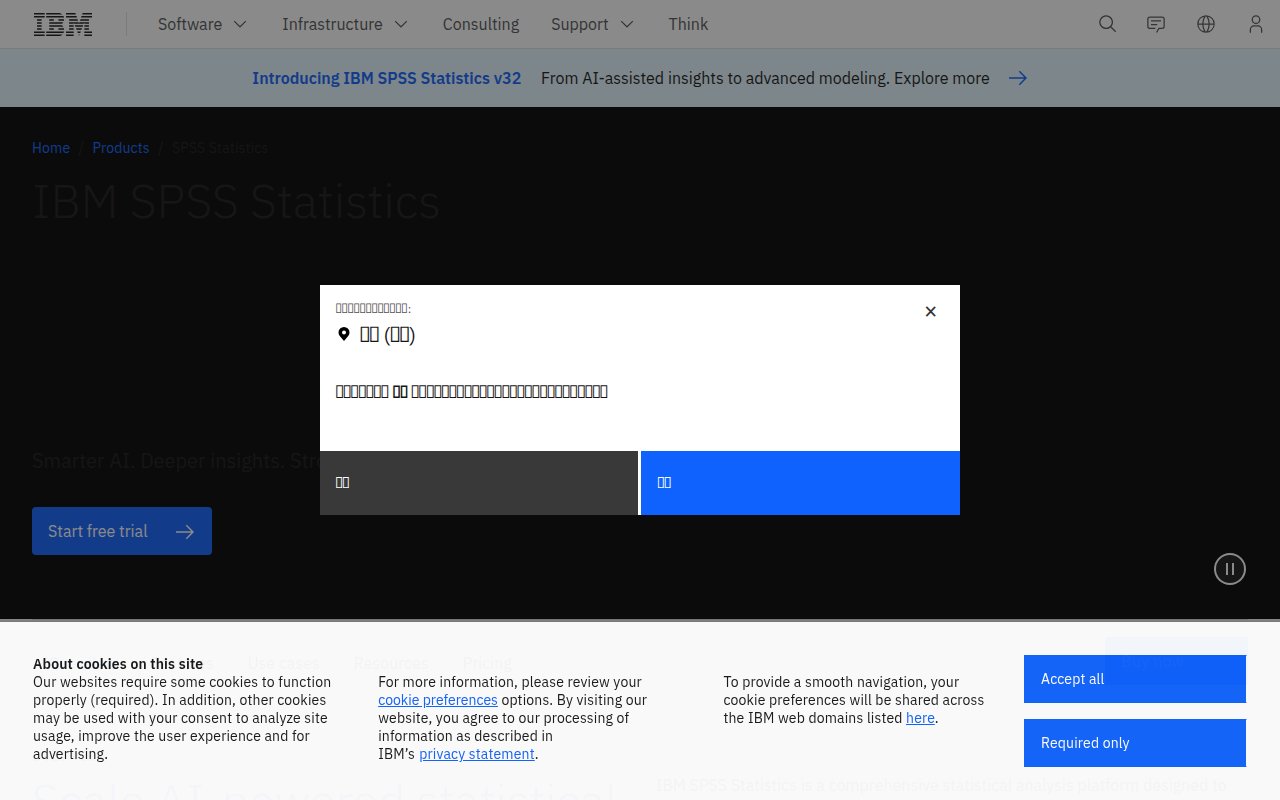Choose Required only cookies
Image resolution: width=1280 pixels, height=800 pixels.
(x=1135, y=743)
